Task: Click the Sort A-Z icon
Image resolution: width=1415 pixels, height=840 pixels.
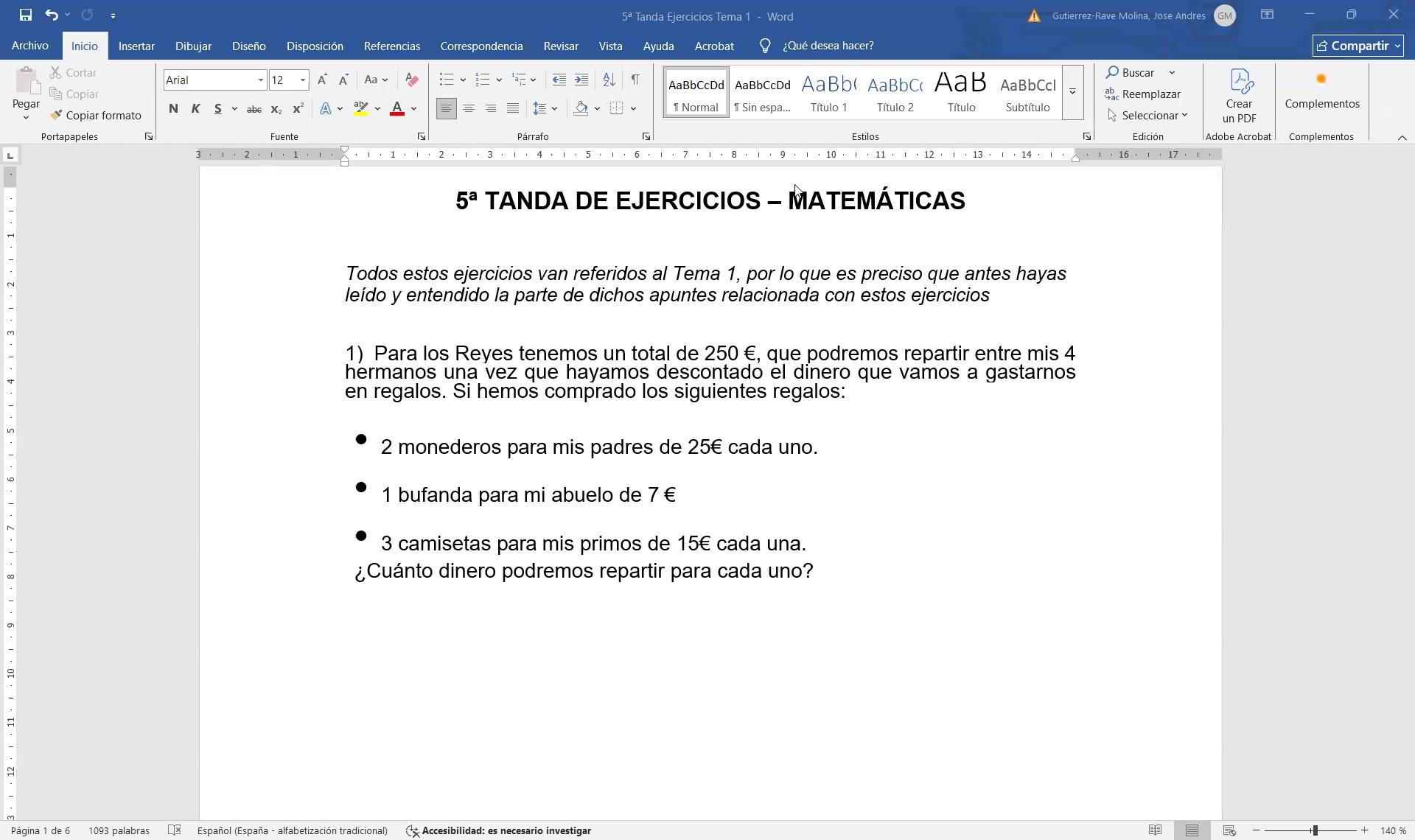Action: [x=609, y=80]
